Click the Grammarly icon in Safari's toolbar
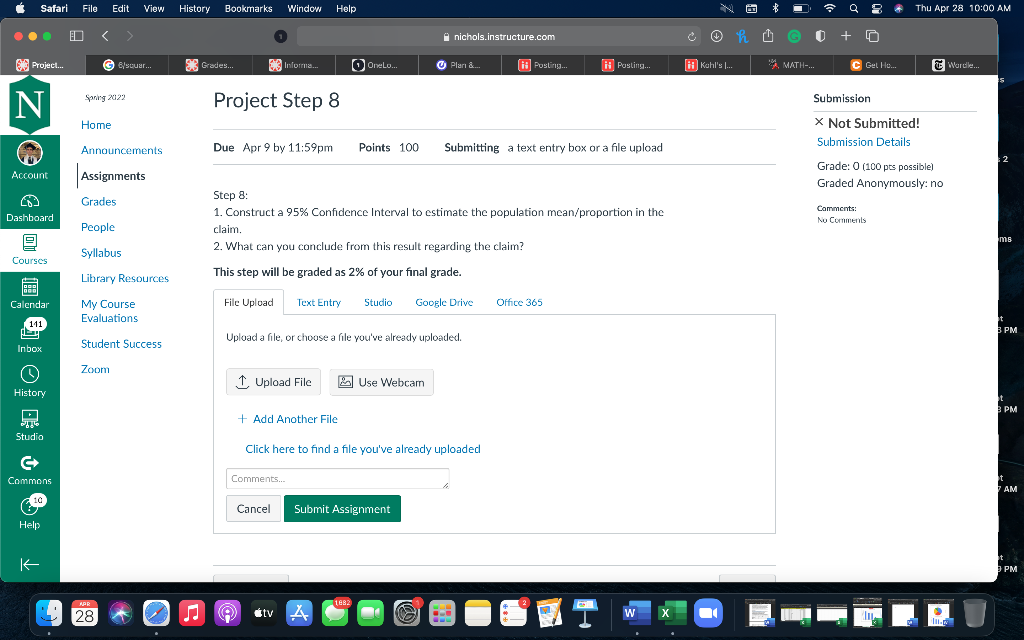Viewport: 1024px width, 640px height. point(794,35)
